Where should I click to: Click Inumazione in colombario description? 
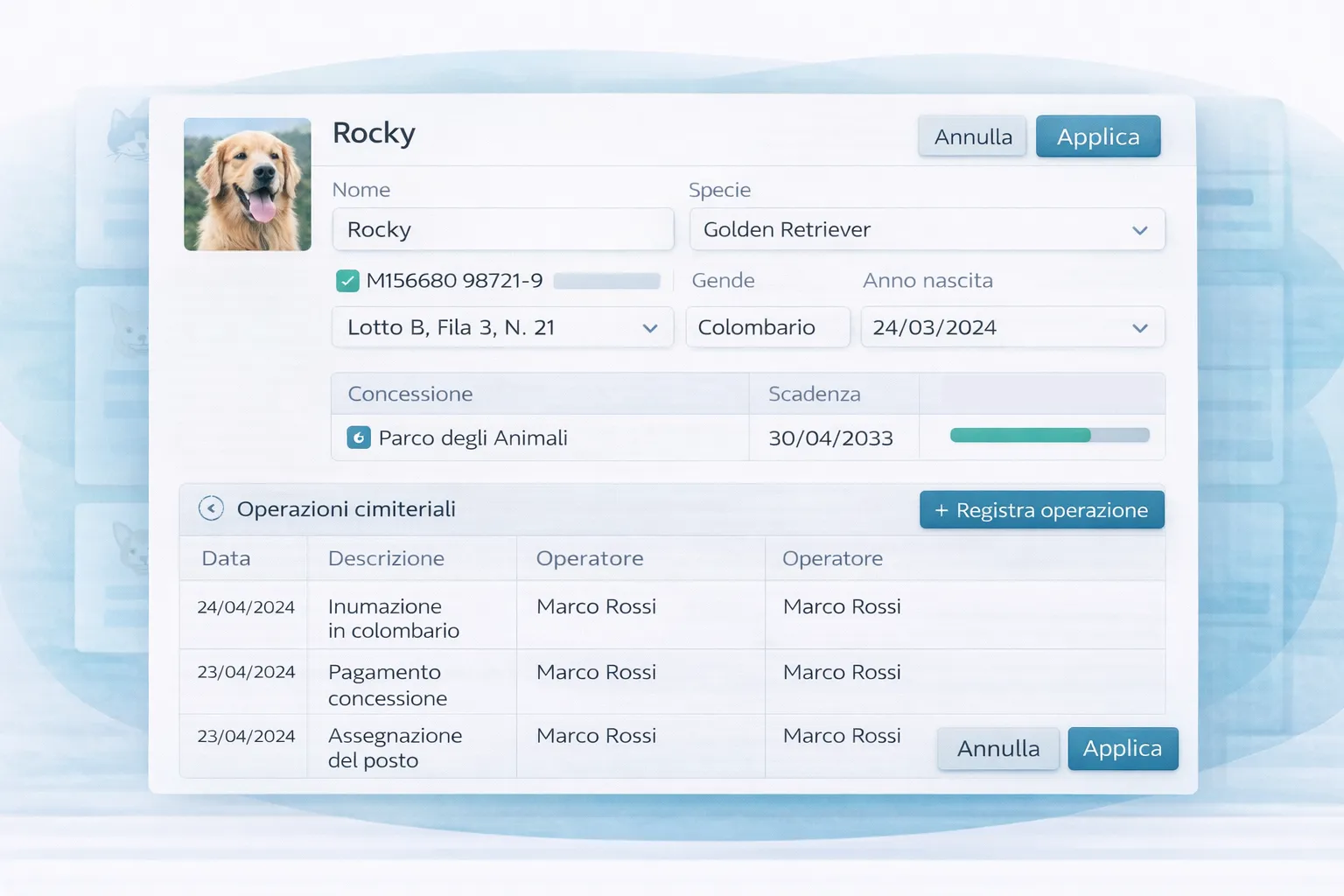(x=393, y=619)
